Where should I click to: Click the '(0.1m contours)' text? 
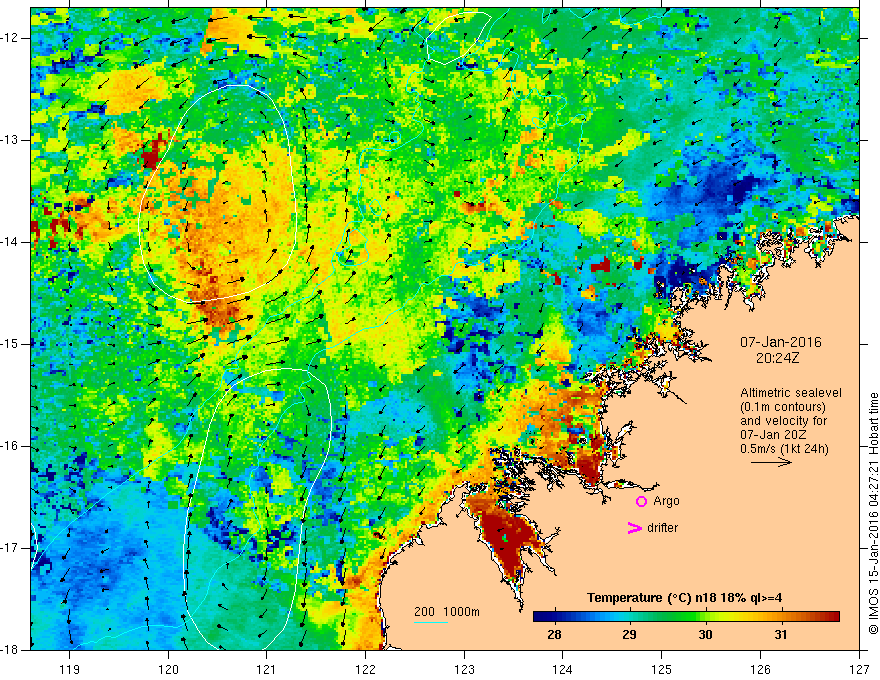tap(783, 407)
